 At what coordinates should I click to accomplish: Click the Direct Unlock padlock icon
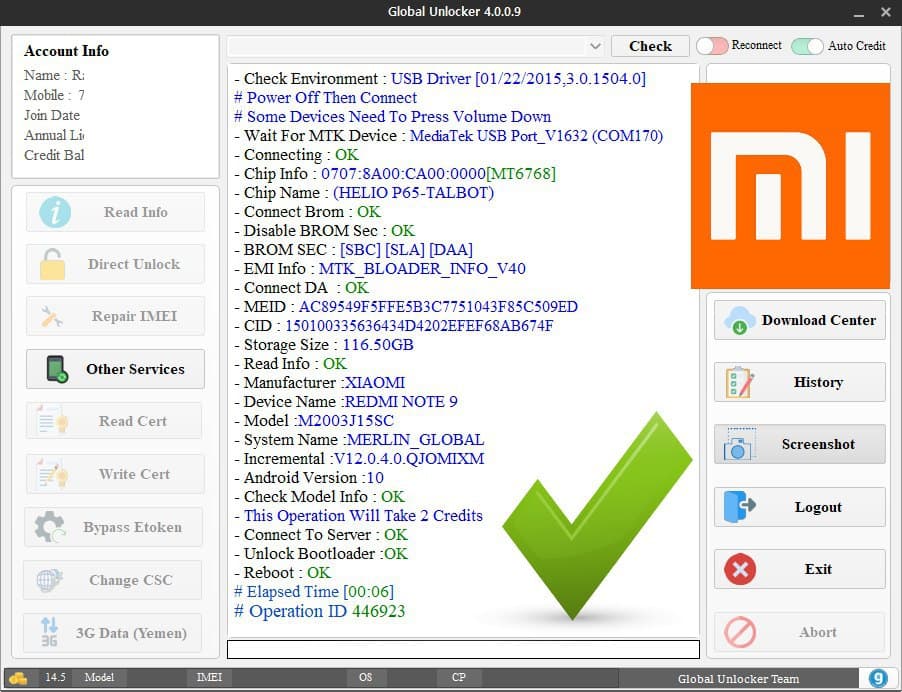point(52,265)
